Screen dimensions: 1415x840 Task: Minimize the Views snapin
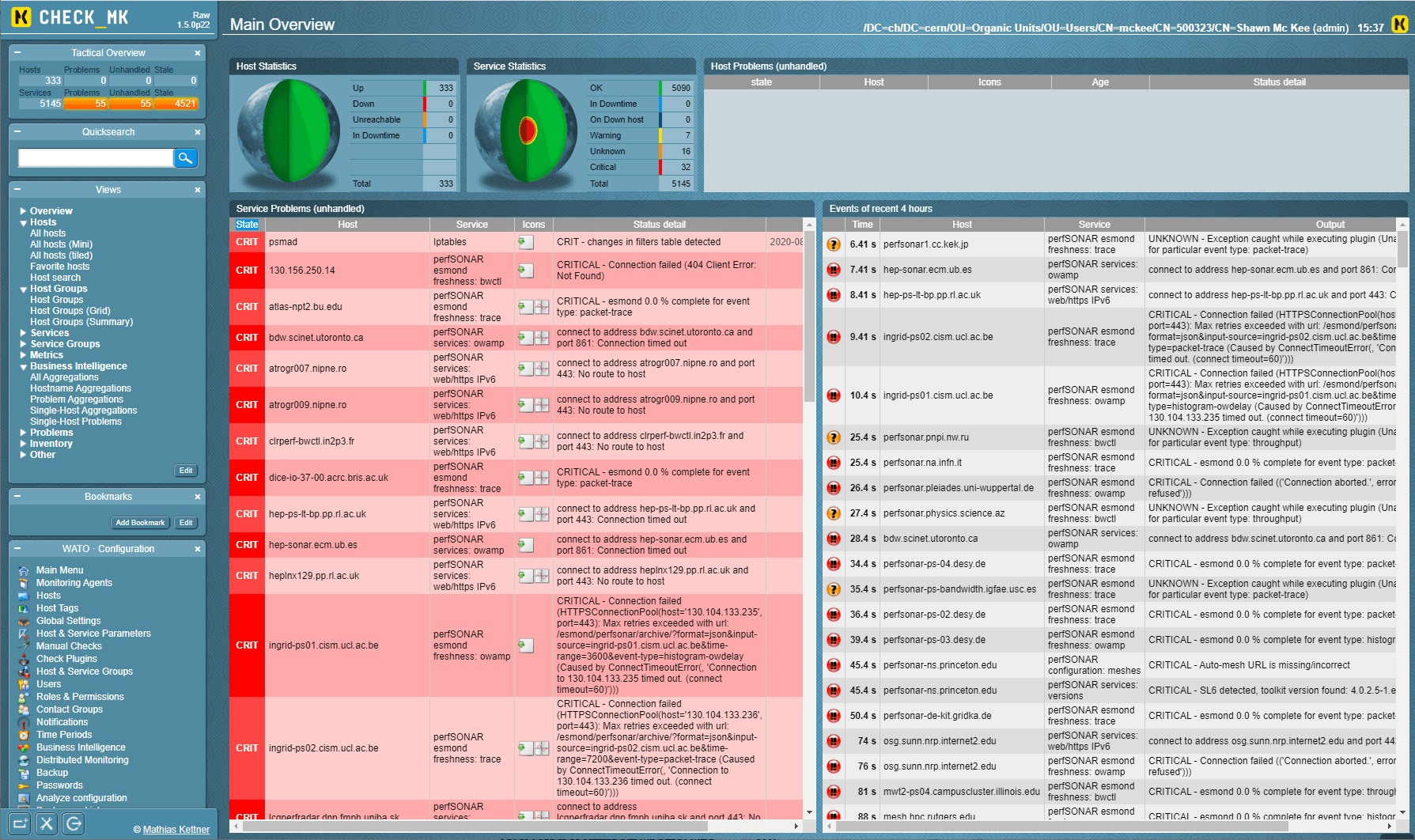[x=17, y=190]
